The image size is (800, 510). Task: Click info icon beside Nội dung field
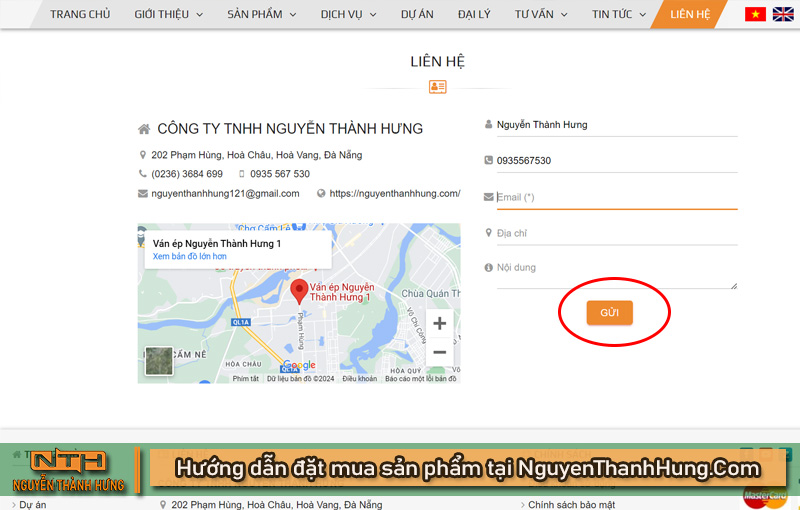point(488,267)
